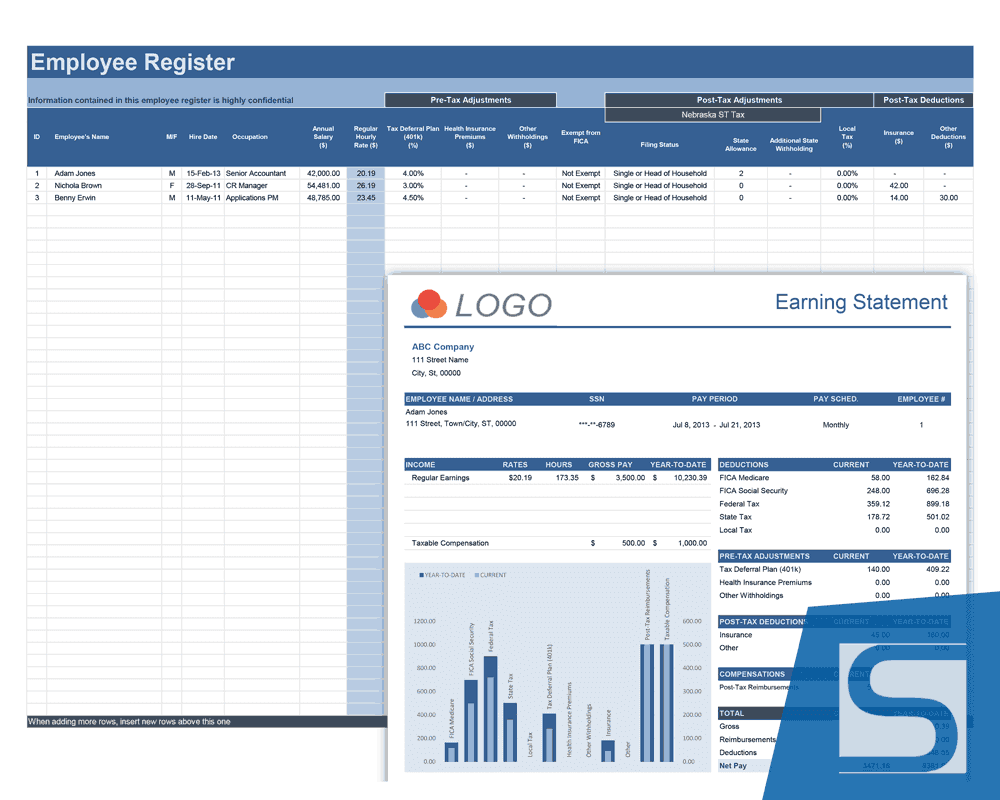Click the tri-circle LOGO graphic
The image size is (1000, 800).
click(426, 303)
